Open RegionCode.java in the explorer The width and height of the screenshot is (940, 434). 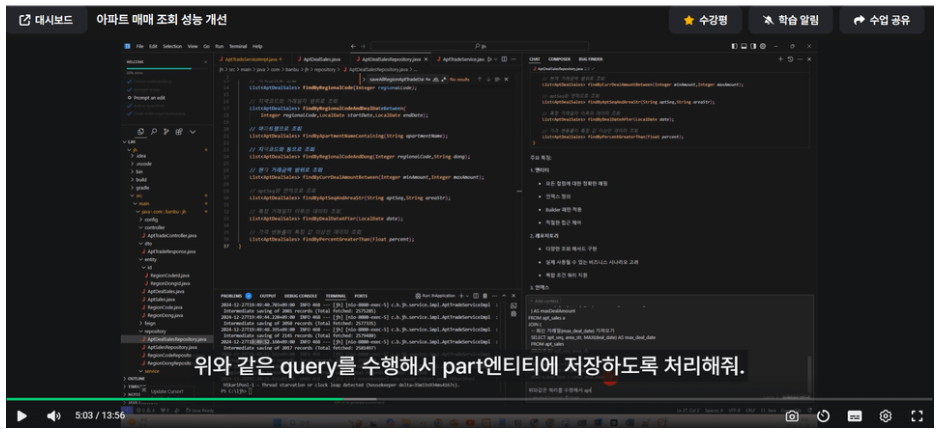(x=165, y=307)
